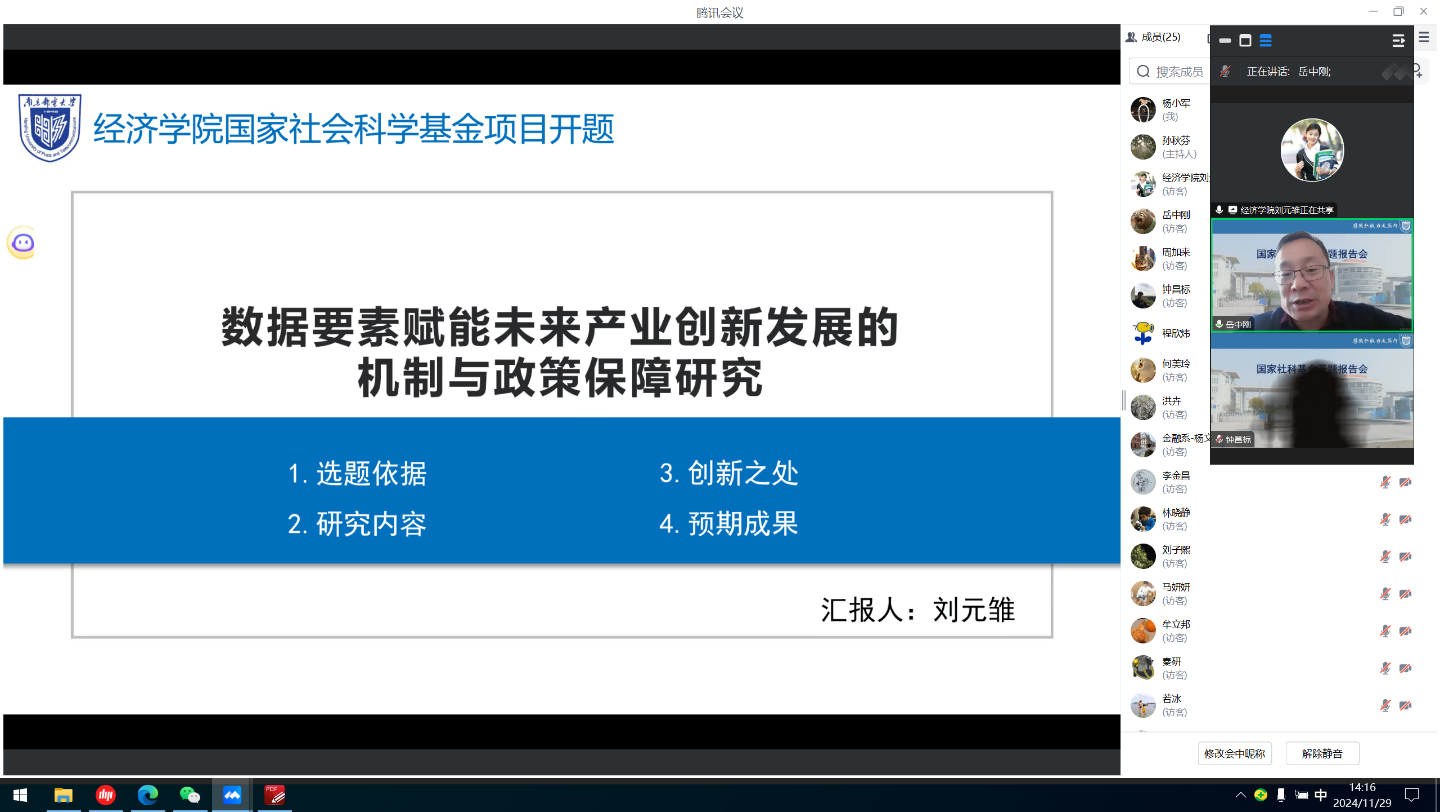
Task: Open Microsoft Edge from the taskbar
Action: point(148,795)
